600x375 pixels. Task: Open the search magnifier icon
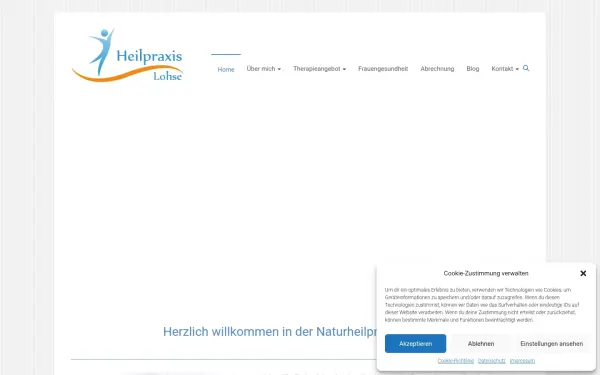click(526, 68)
